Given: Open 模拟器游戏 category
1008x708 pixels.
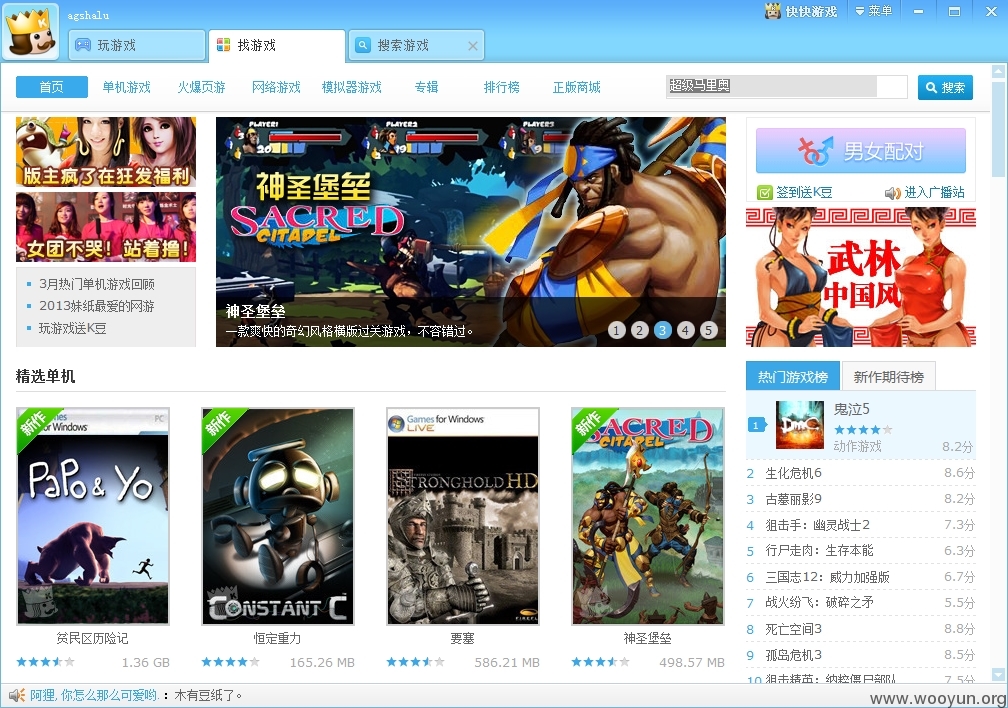Looking at the screenshot, I should pos(352,87).
